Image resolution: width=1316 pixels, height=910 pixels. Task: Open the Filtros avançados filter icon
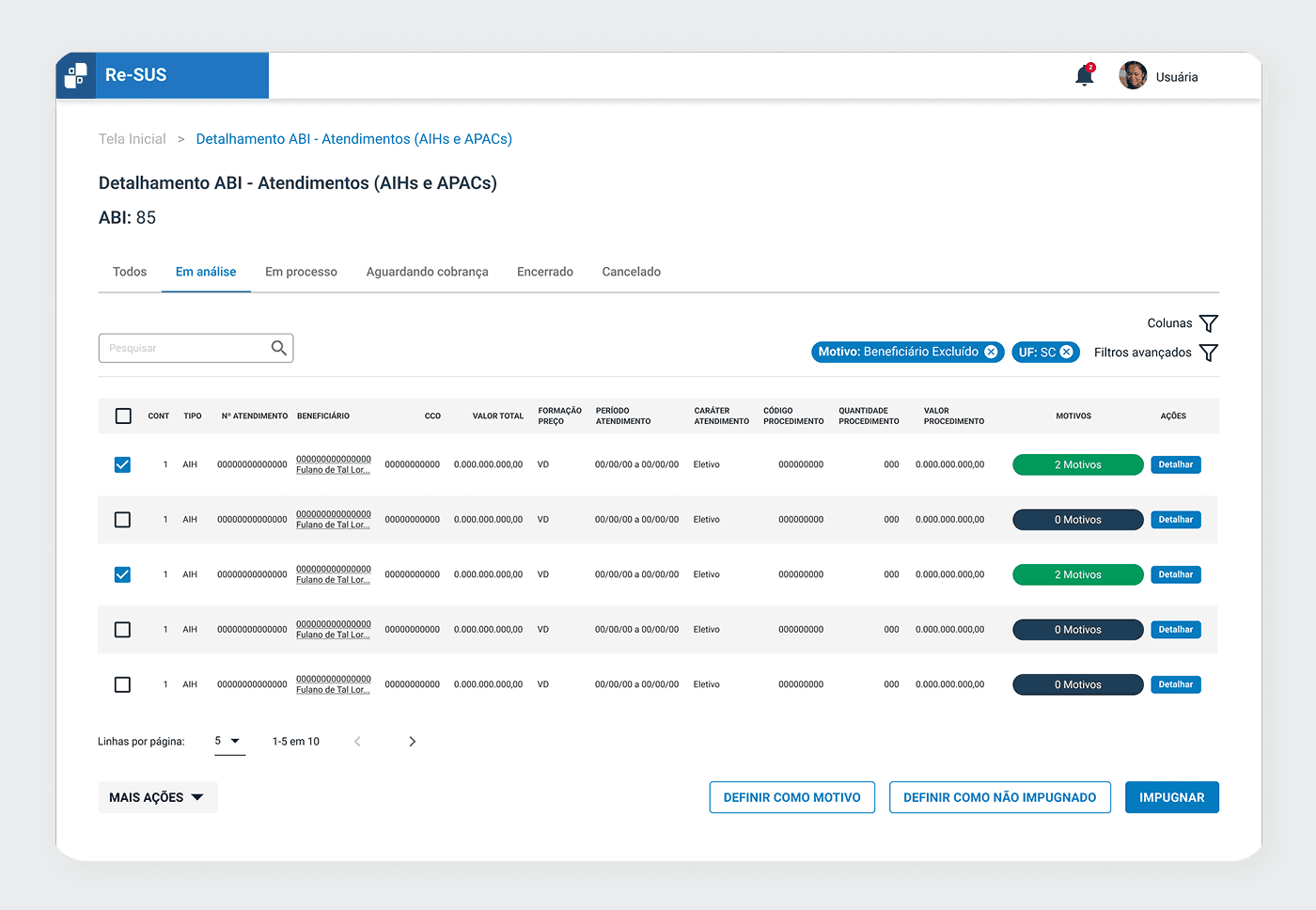pyautogui.click(x=1210, y=353)
